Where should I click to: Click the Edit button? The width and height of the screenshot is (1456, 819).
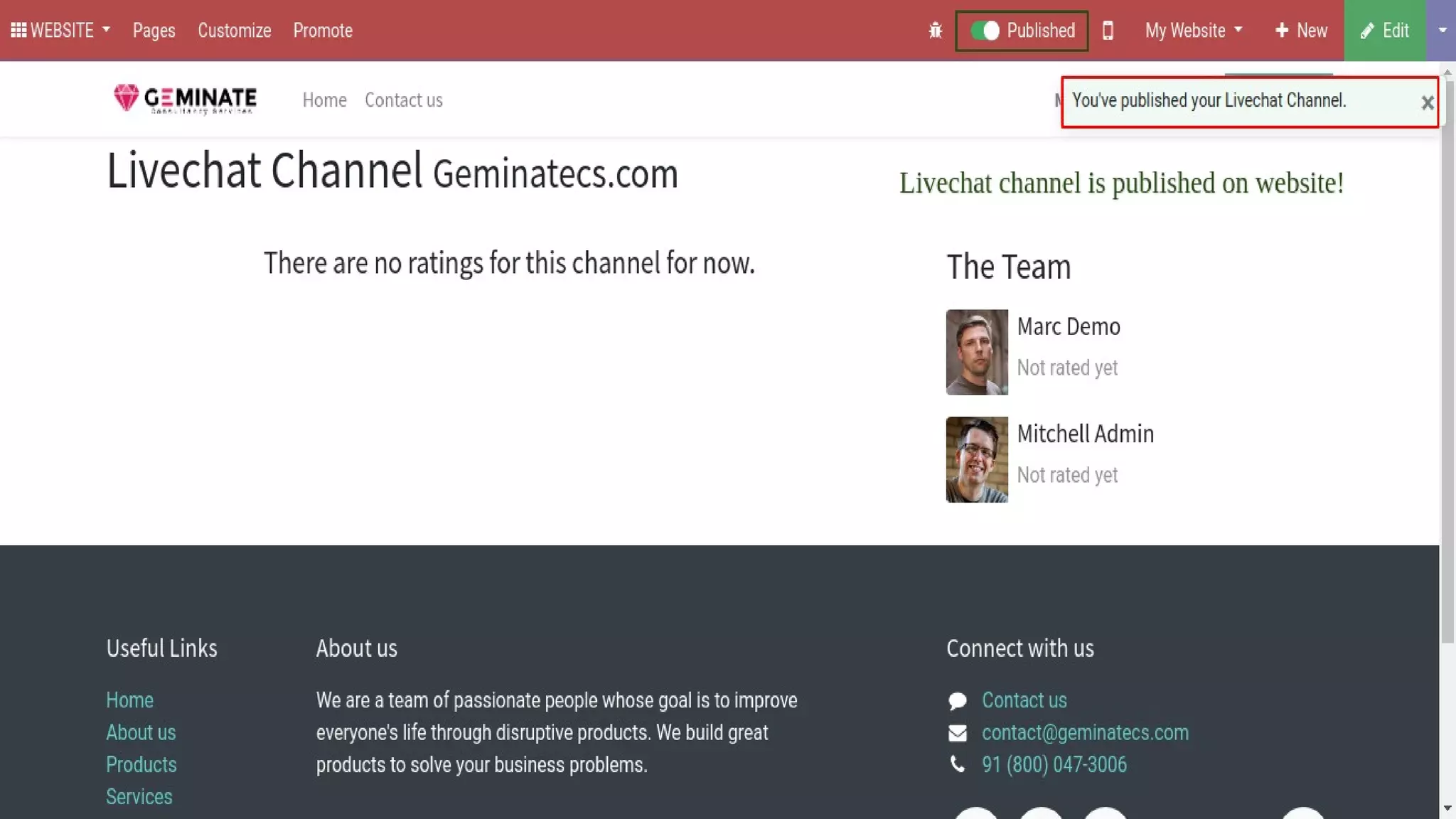[x=1384, y=31]
